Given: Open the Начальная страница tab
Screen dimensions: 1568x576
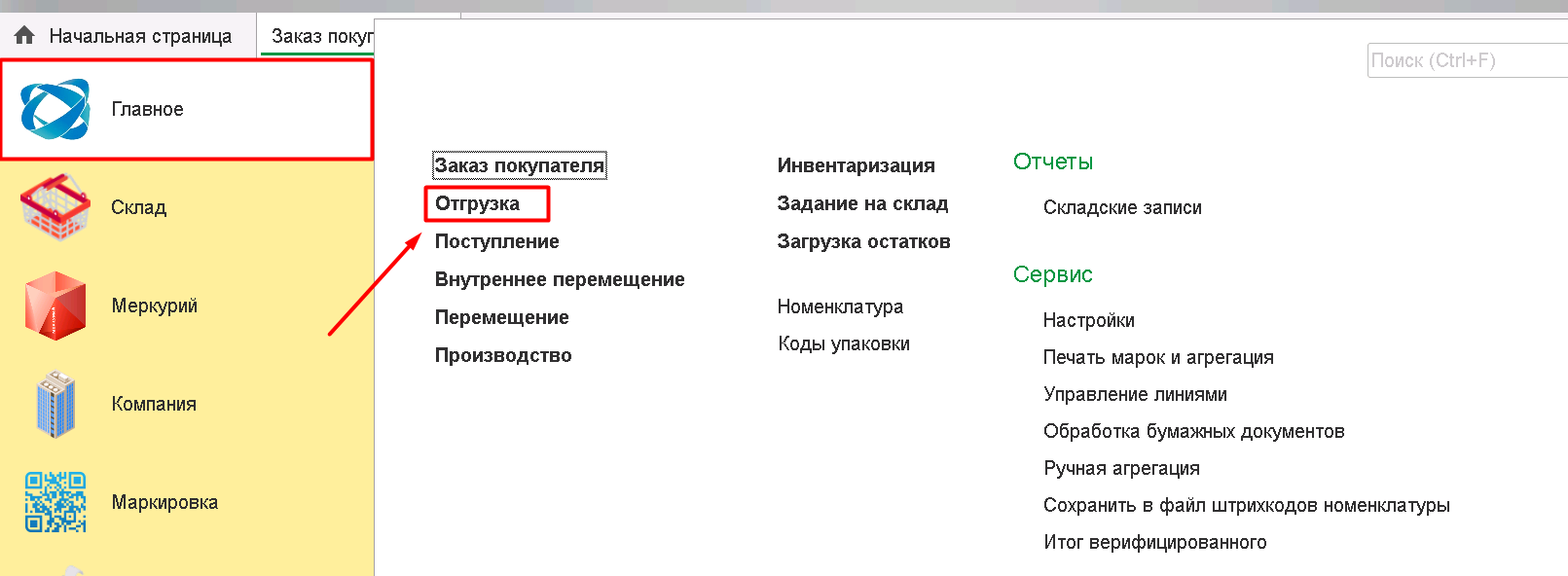Looking at the screenshot, I should pos(128,36).
